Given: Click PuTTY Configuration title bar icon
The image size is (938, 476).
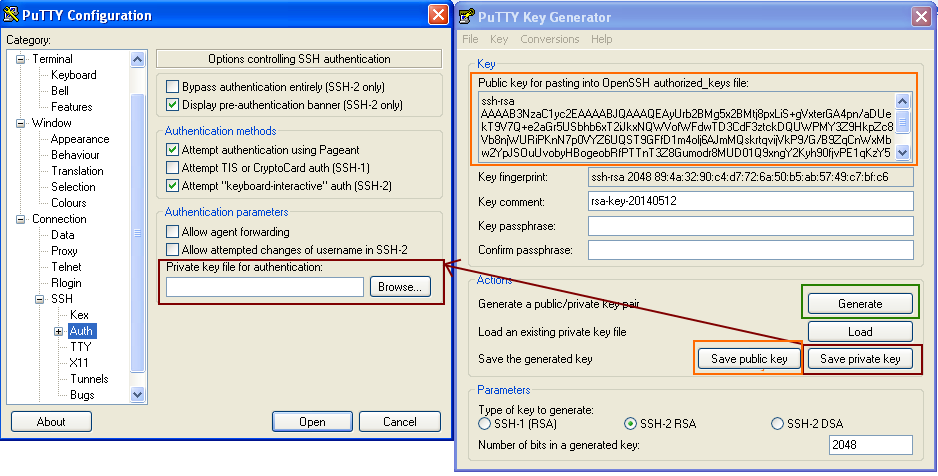Looking at the screenshot, I should click(x=10, y=14).
